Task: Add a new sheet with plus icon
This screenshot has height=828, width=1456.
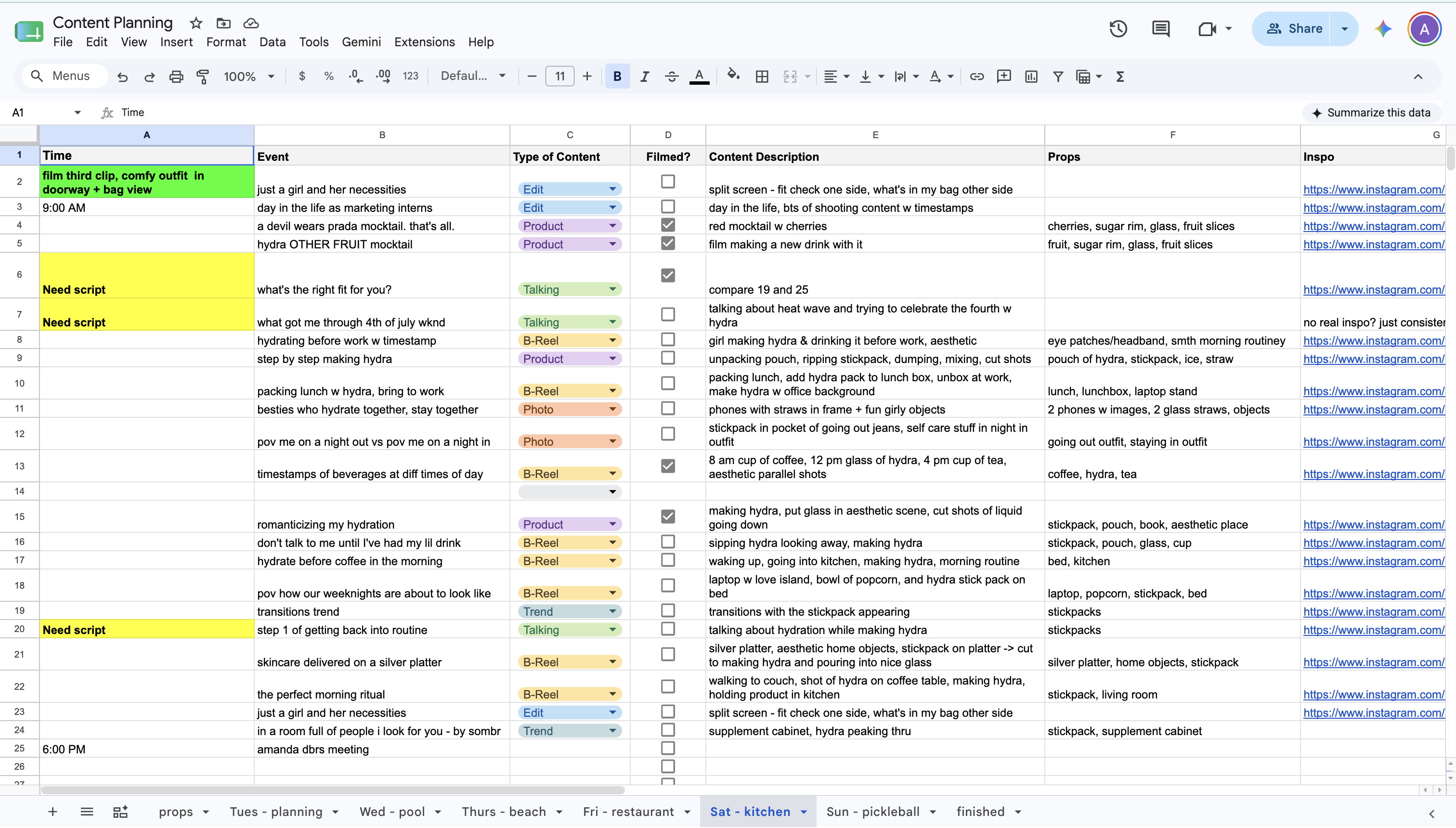Action: [52, 812]
